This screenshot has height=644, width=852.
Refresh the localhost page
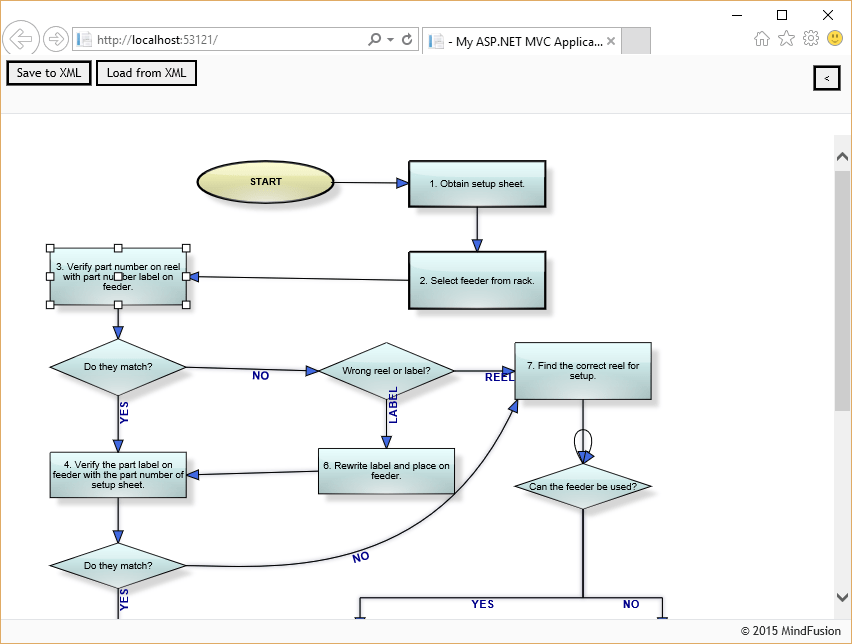(407, 38)
